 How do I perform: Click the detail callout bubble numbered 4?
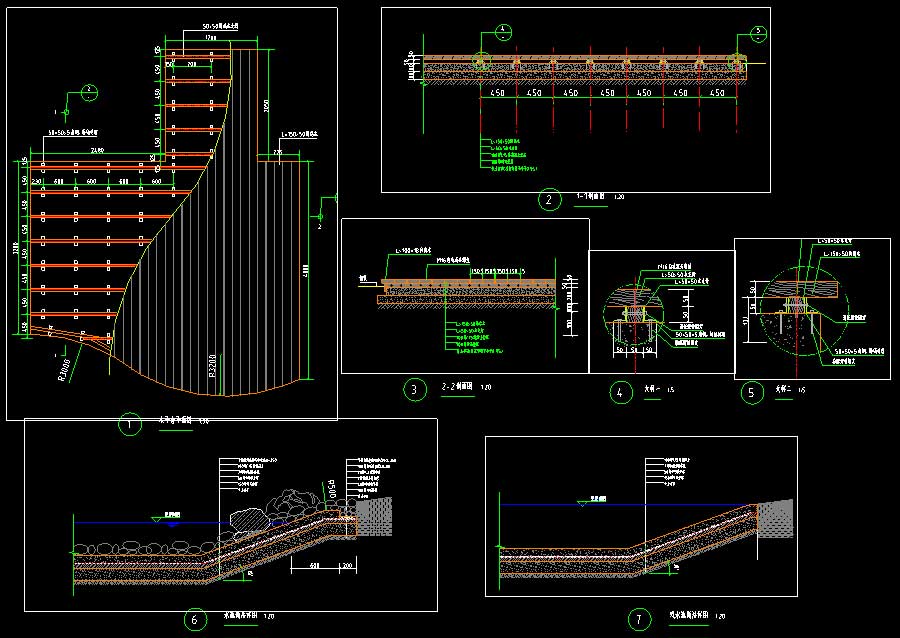click(x=503, y=32)
